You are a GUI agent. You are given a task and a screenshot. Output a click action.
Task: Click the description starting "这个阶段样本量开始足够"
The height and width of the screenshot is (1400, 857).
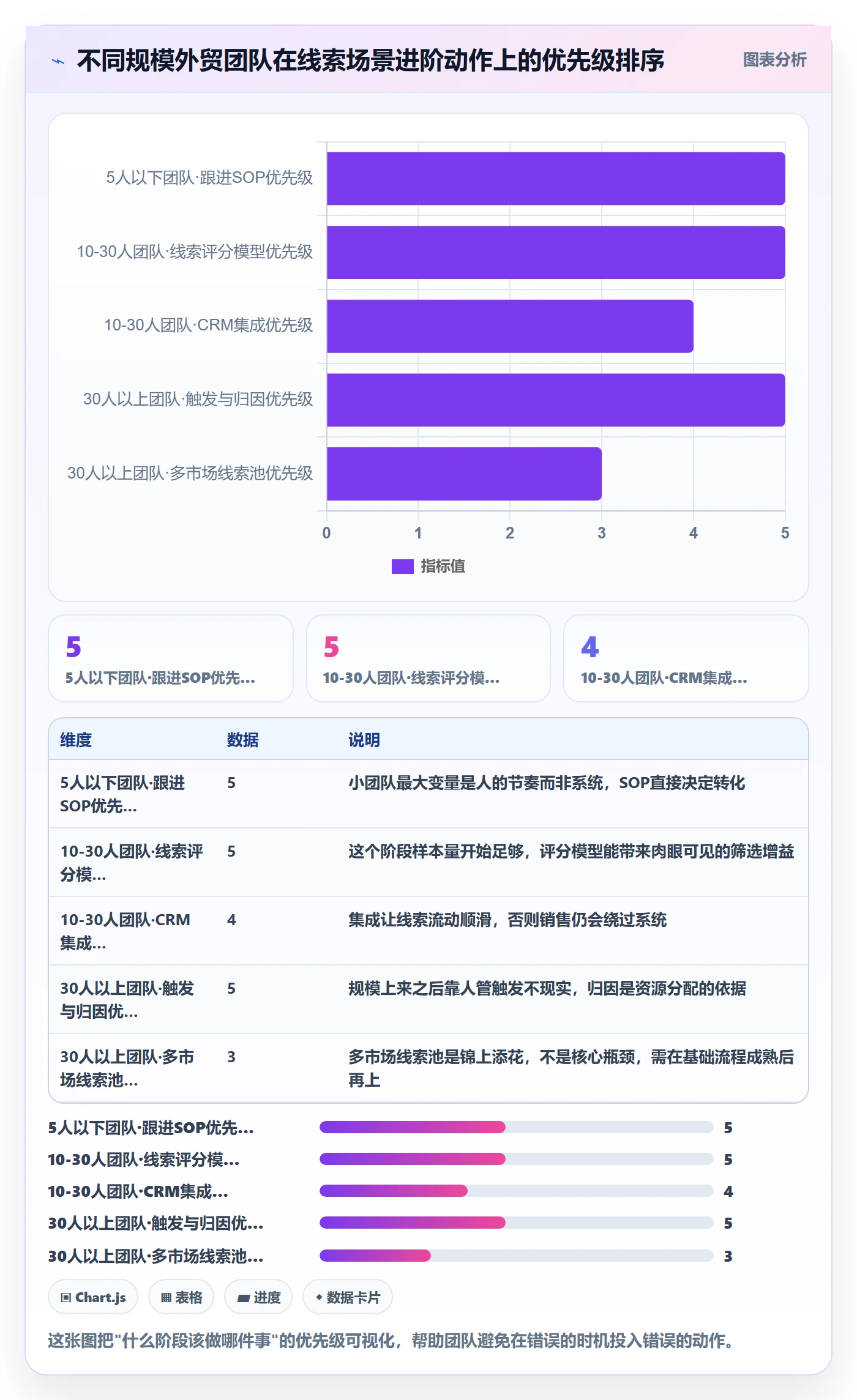pyautogui.click(x=571, y=852)
